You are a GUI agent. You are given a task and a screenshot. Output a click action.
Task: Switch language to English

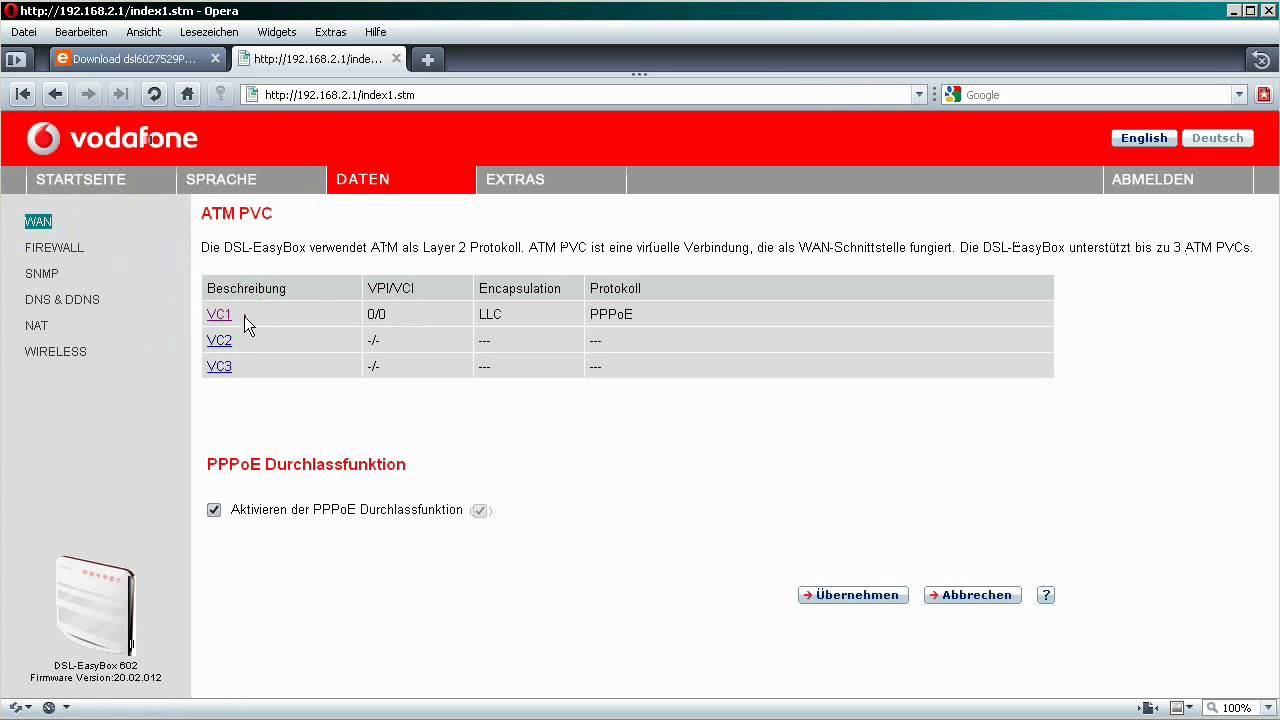pos(1144,138)
